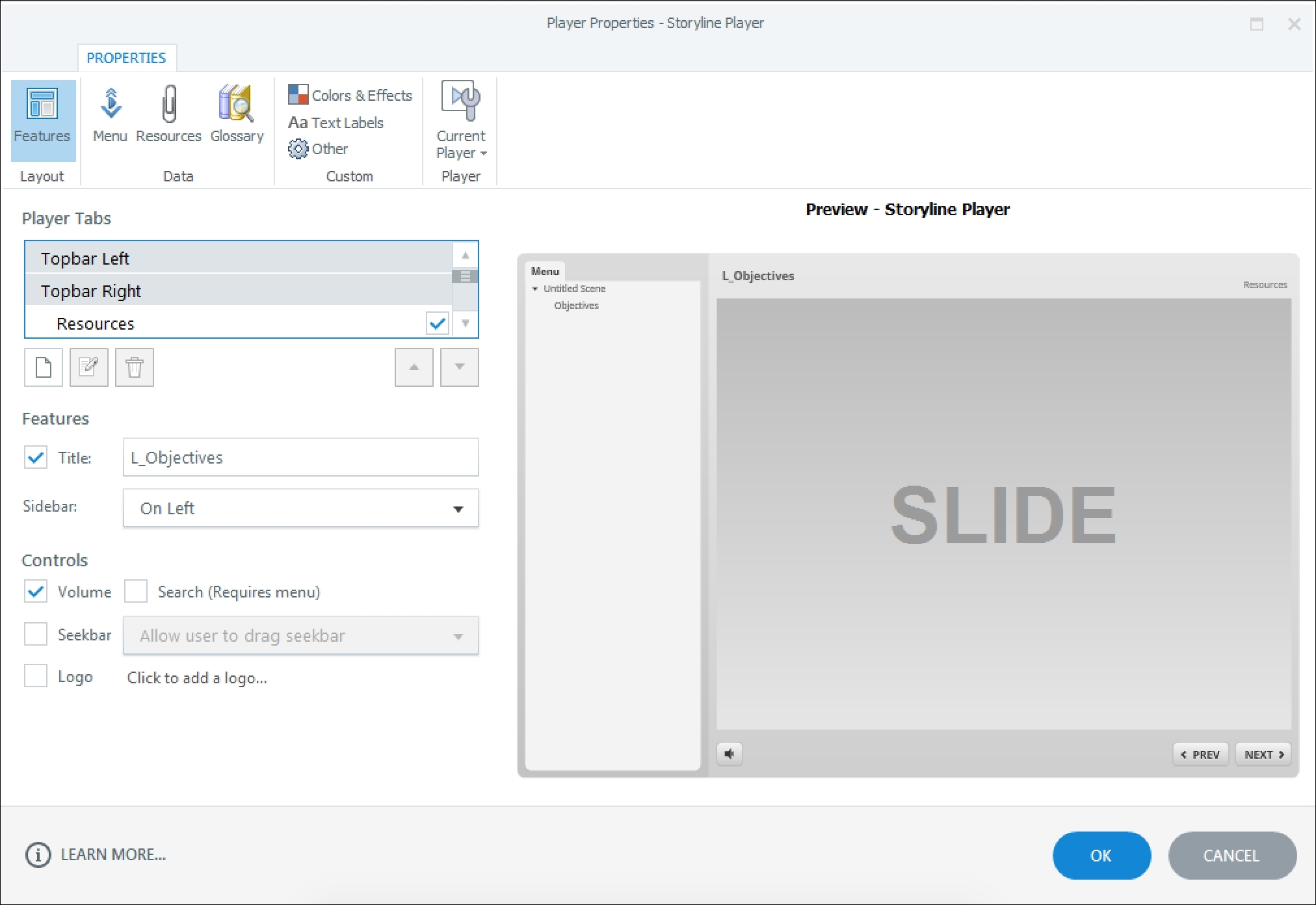1316x905 pixels.
Task: Enable the Seekbar checkbox
Action: coord(36,634)
